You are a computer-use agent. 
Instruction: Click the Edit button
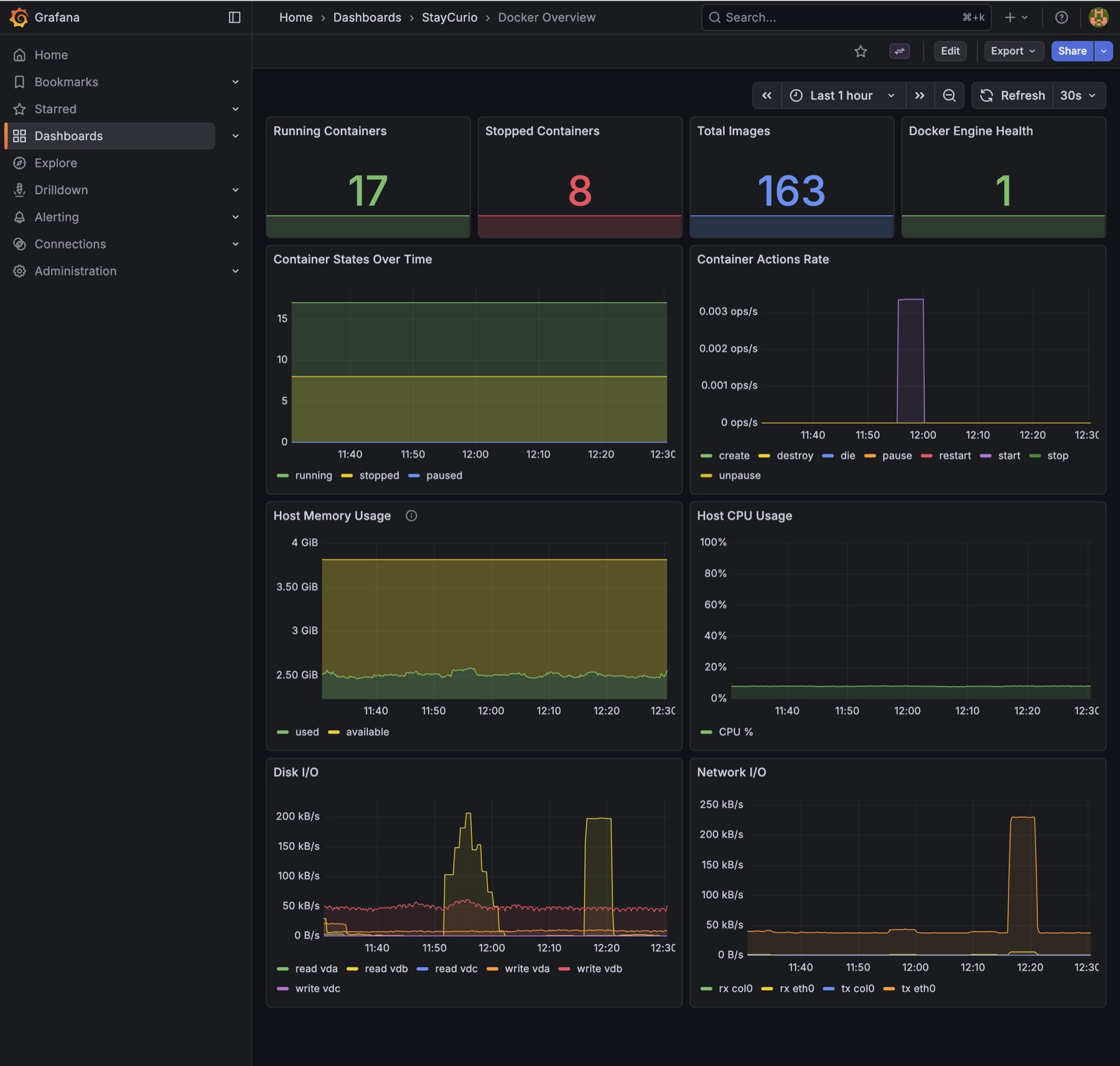(950, 51)
